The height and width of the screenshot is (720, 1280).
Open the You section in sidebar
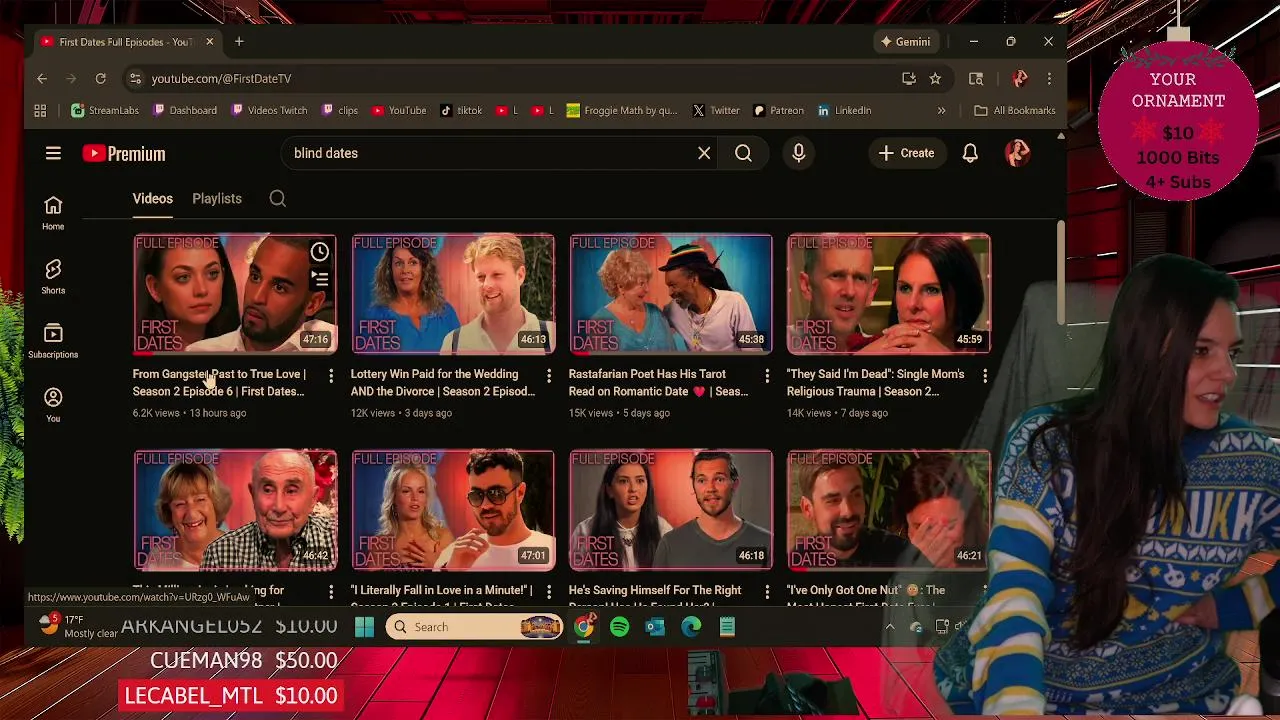coord(53,405)
